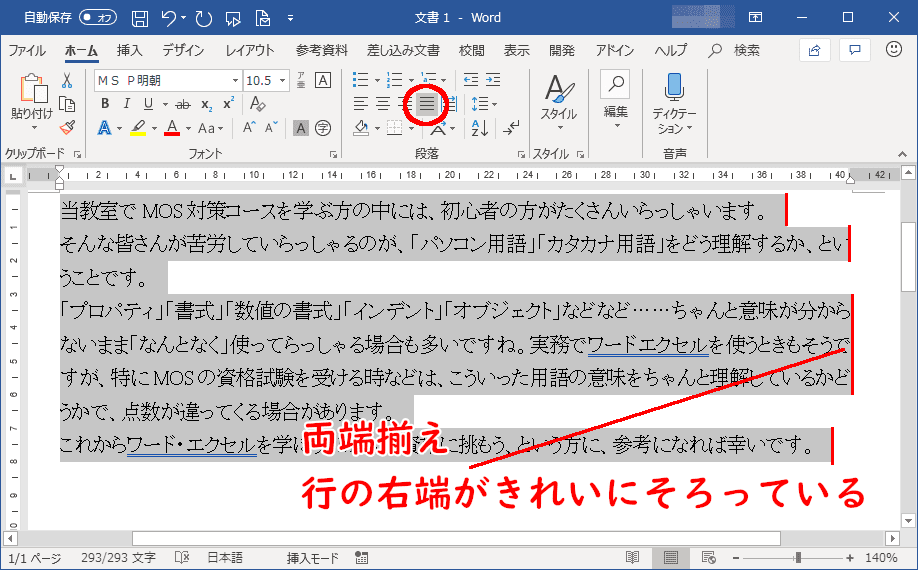Open phonetic guide (ruby) tool

point(301,80)
